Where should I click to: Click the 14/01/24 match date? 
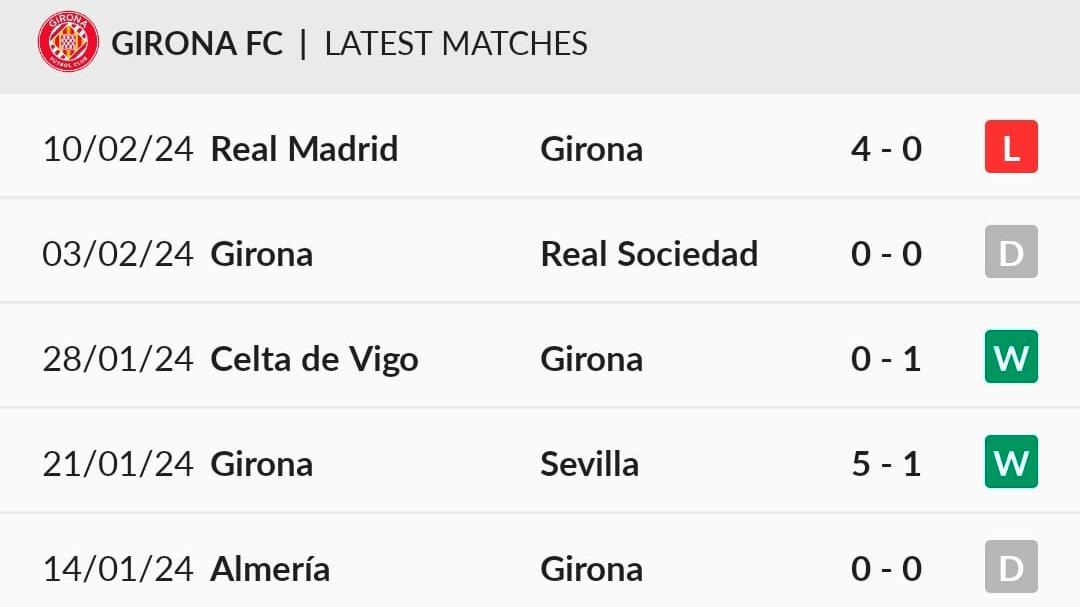(x=118, y=568)
